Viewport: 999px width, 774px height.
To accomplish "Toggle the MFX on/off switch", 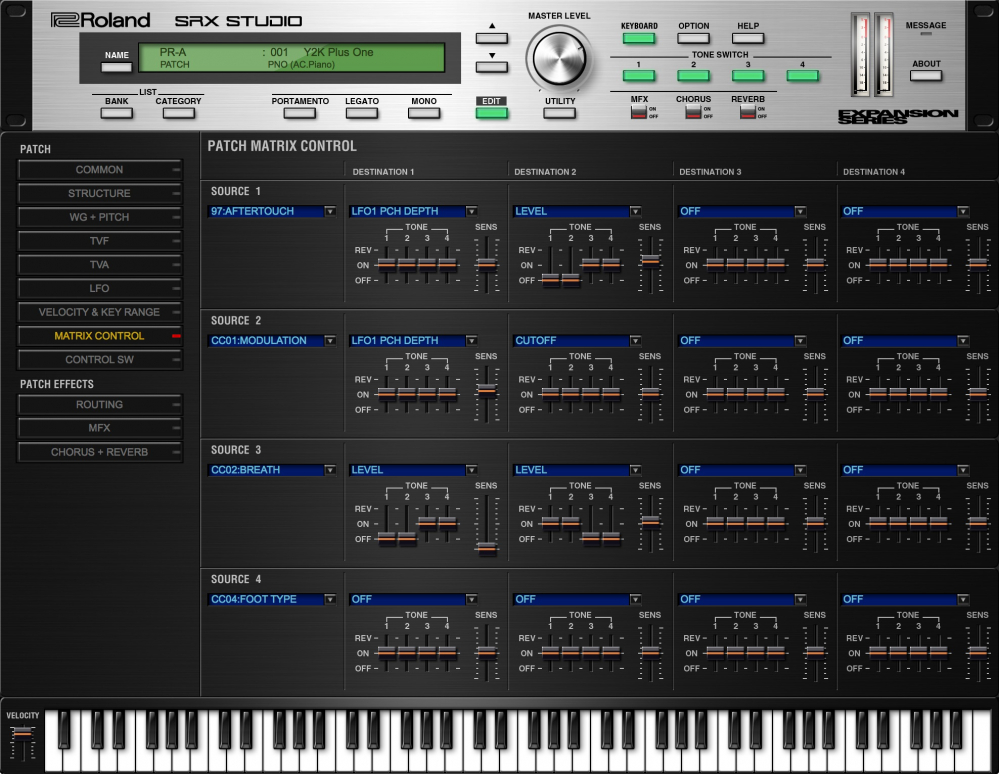I will click(x=638, y=112).
